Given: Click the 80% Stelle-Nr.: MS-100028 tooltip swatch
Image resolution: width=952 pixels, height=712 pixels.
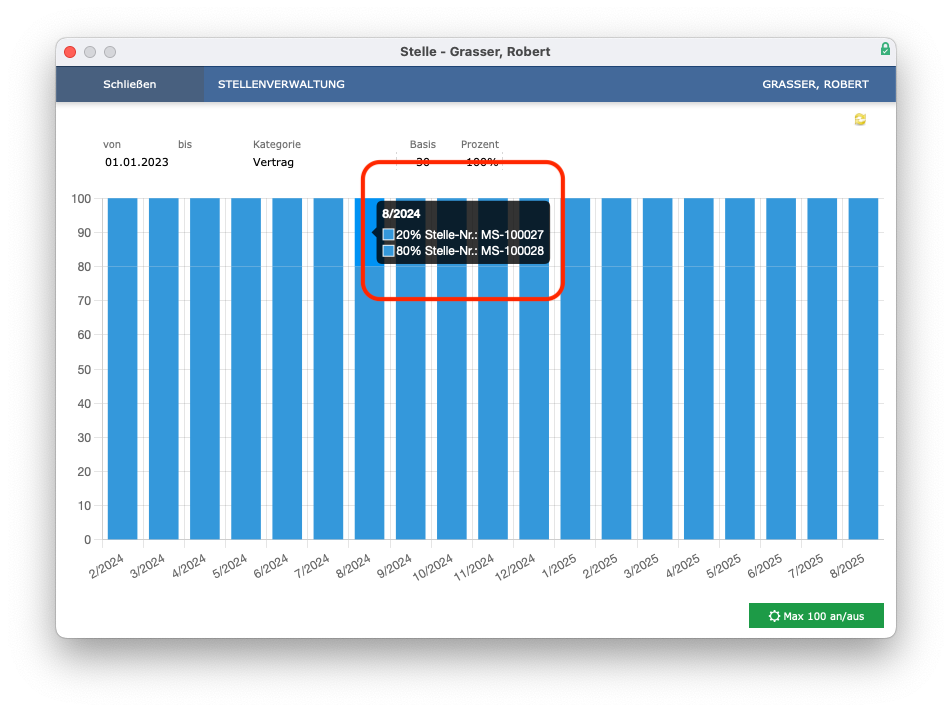Looking at the screenshot, I should (x=389, y=251).
